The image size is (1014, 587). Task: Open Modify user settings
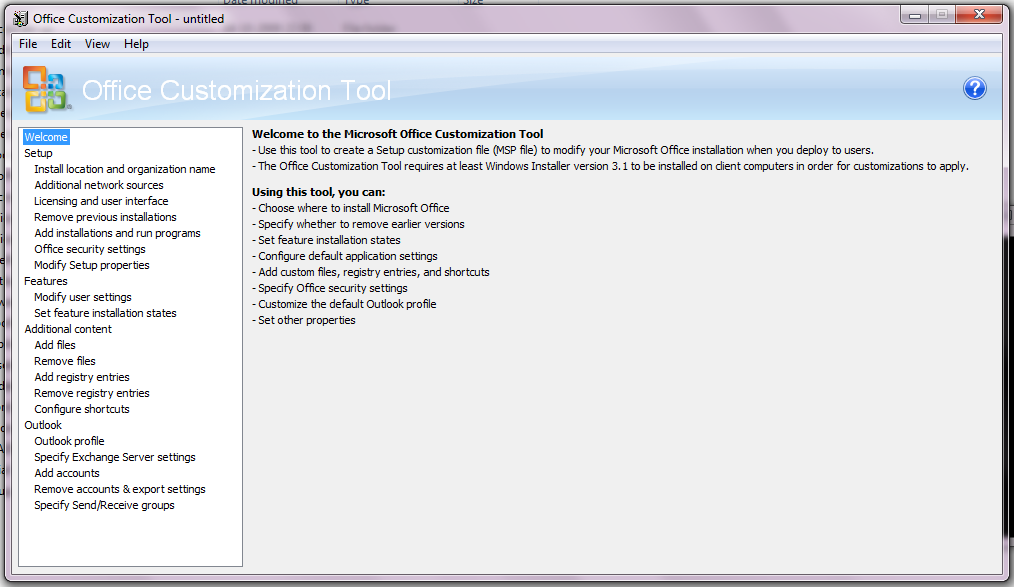[83, 297]
